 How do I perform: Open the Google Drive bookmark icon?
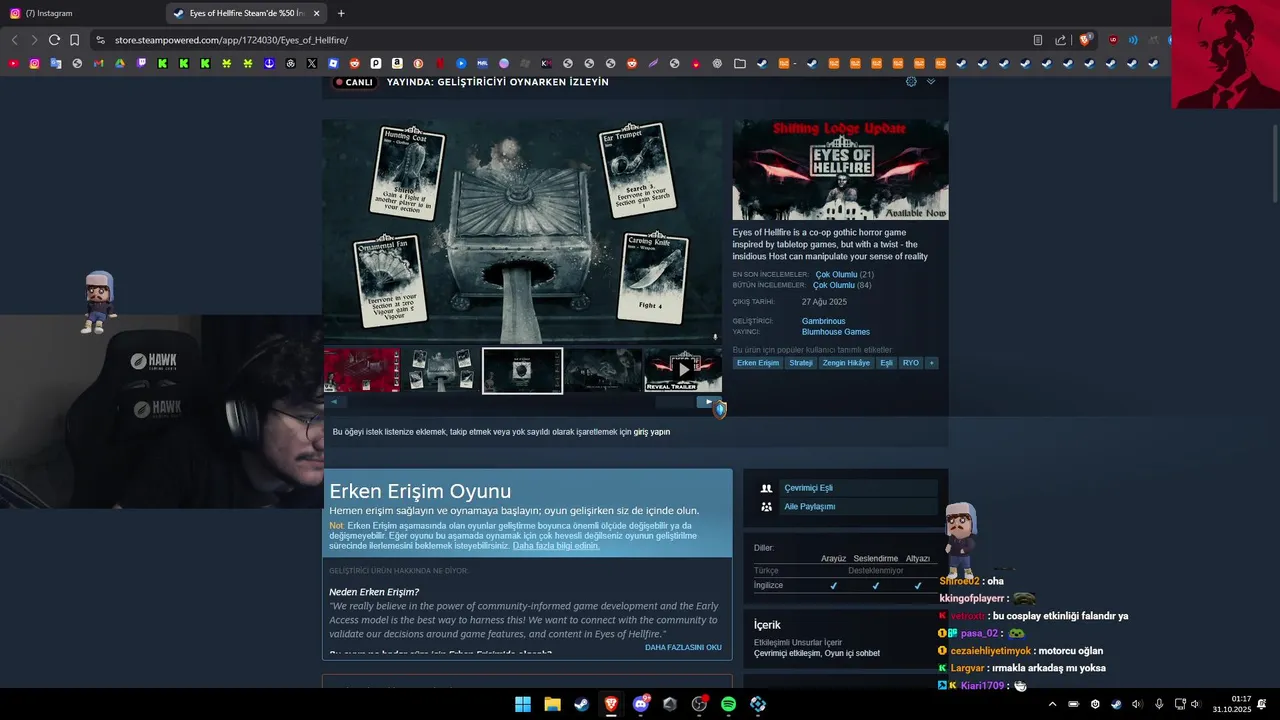[120, 63]
